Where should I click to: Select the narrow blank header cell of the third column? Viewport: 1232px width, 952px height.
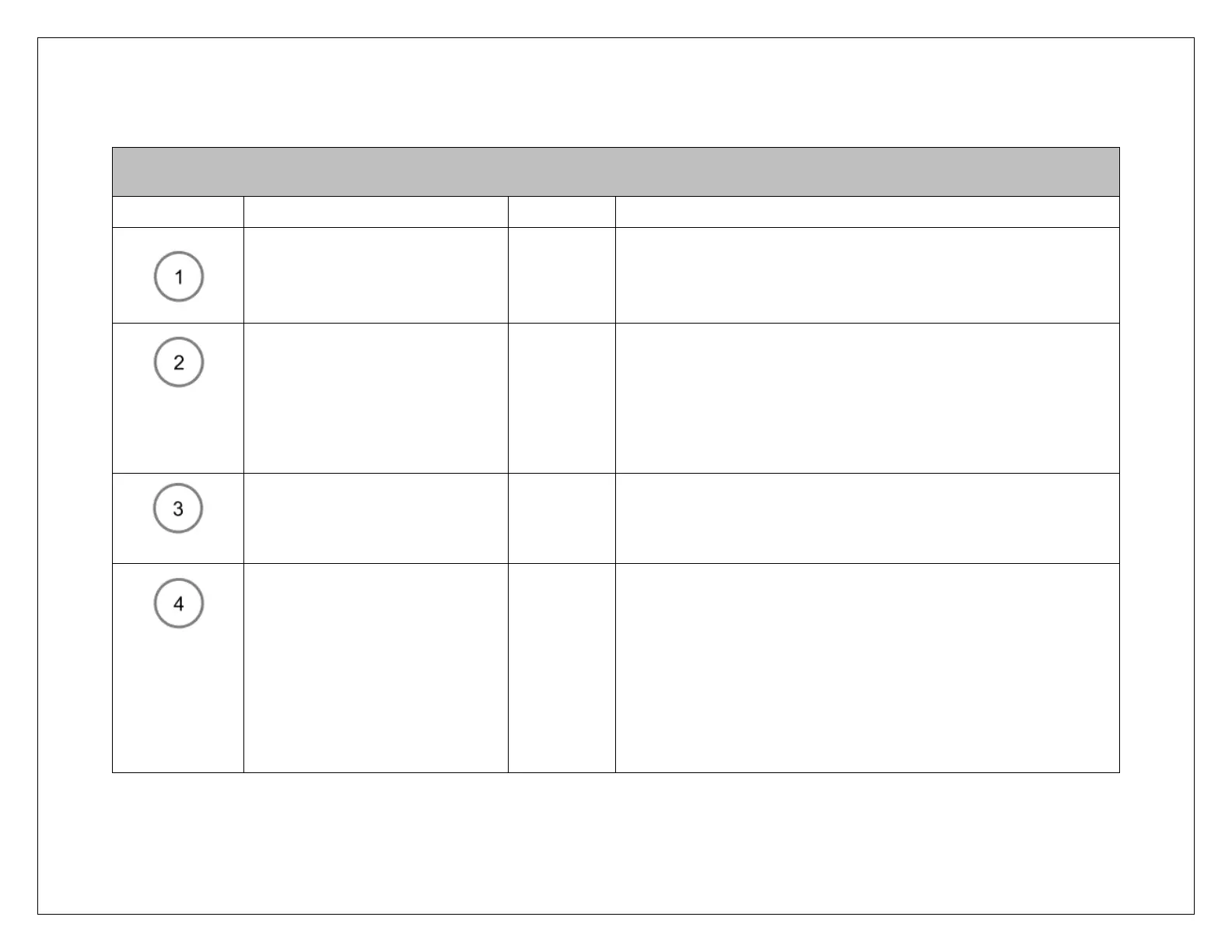click(562, 212)
